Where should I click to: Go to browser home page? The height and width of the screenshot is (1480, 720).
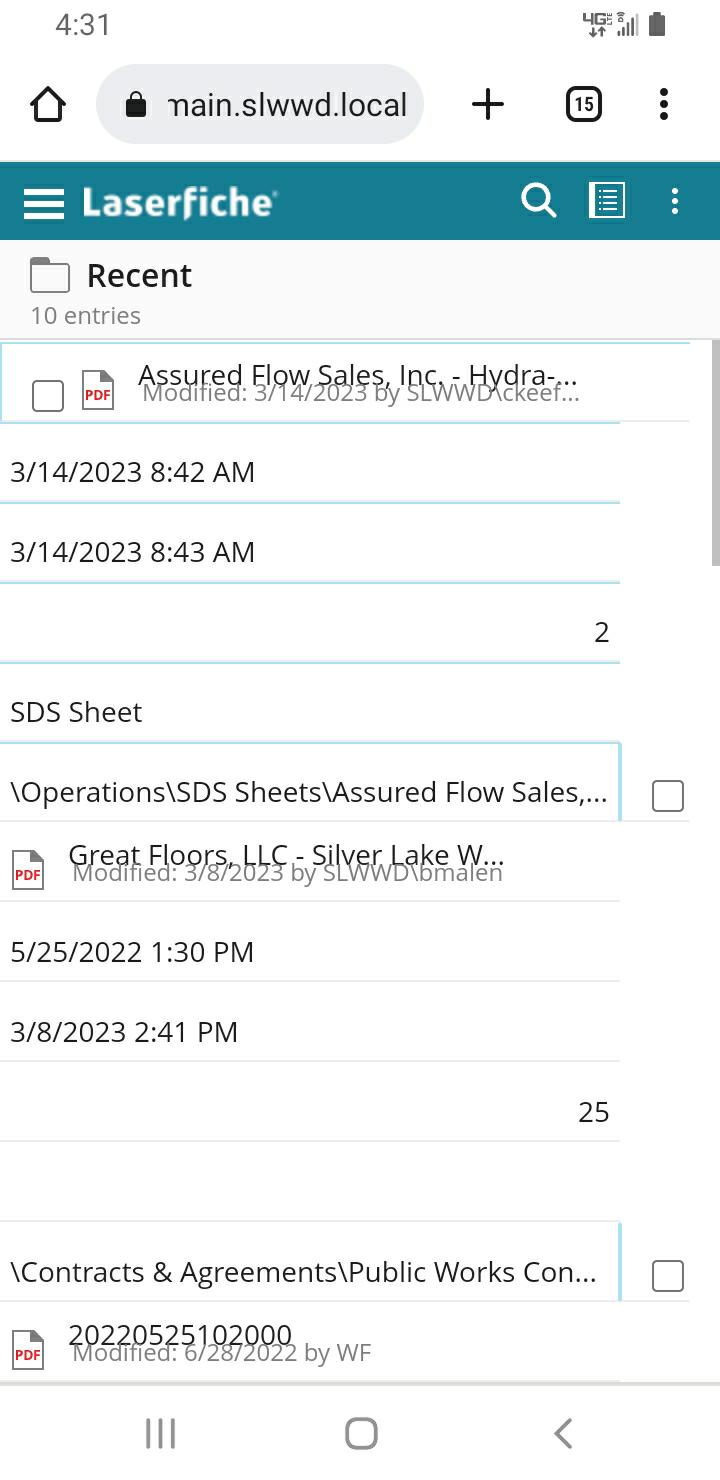[48, 104]
